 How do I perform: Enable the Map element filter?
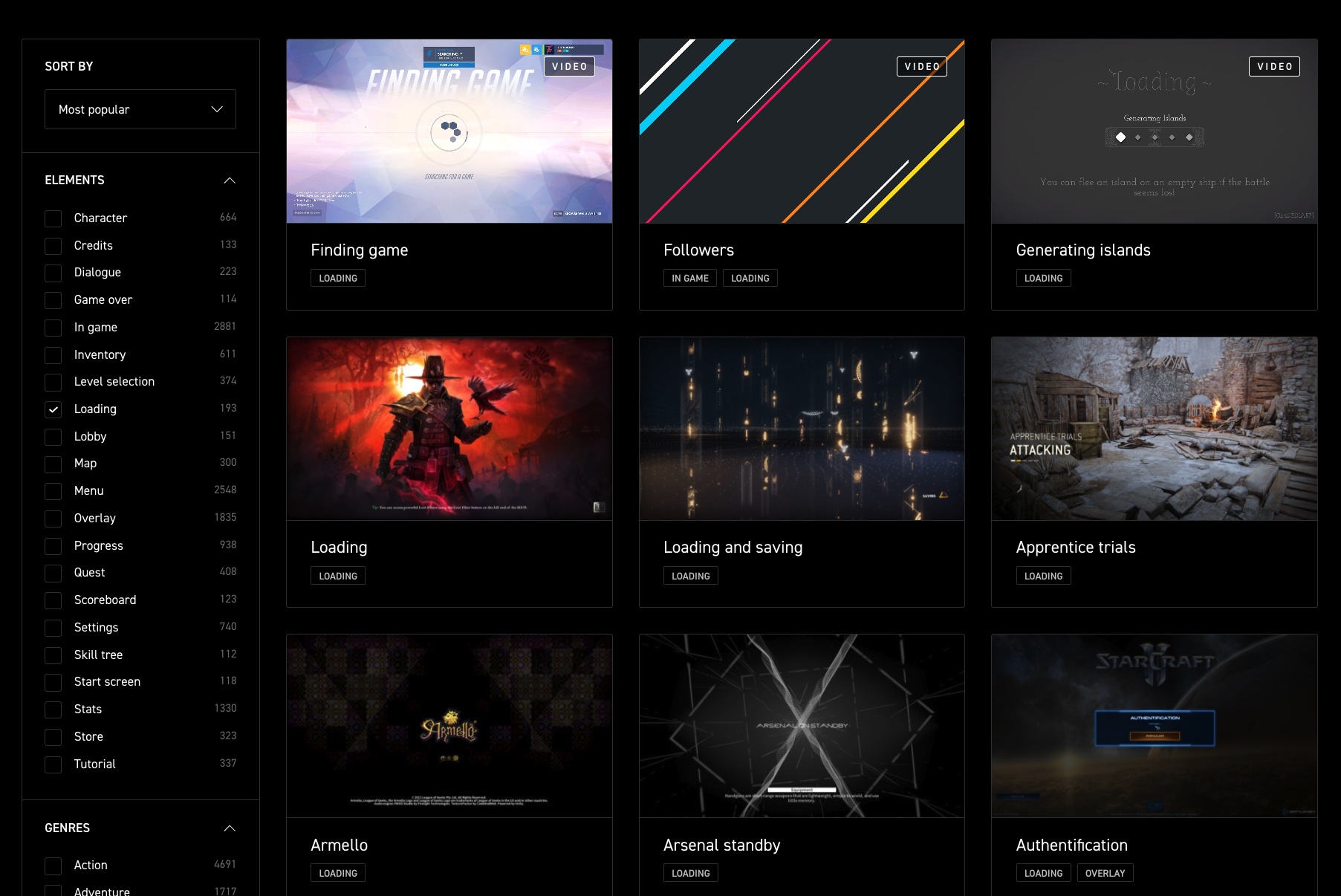point(53,464)
